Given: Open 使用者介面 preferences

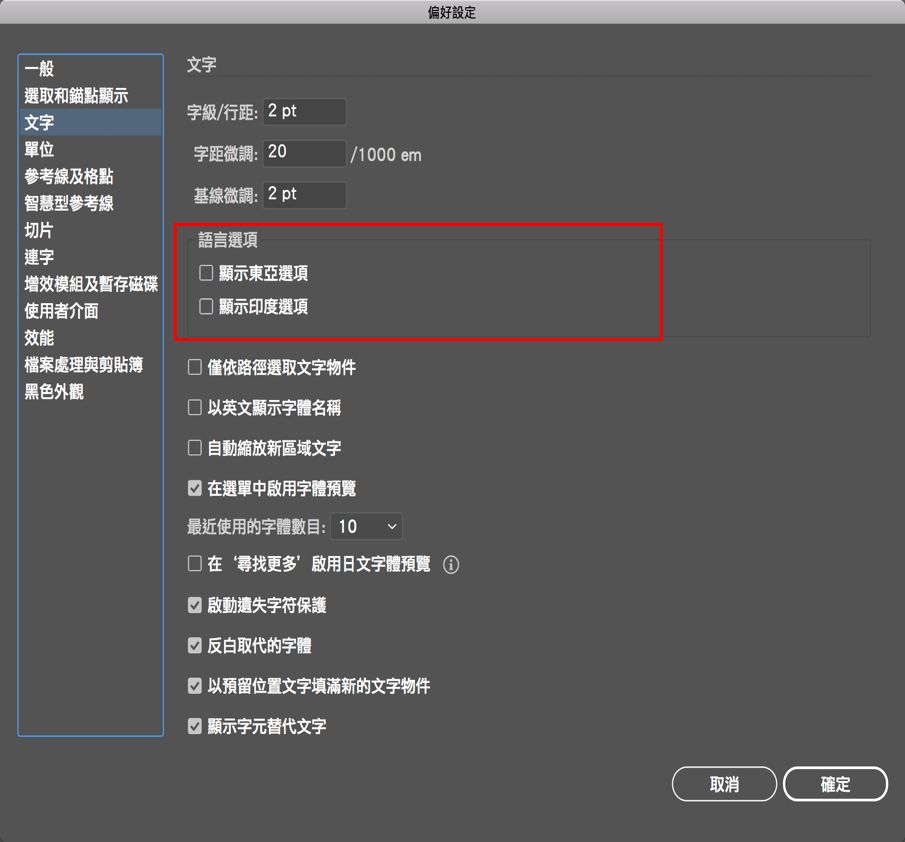Looking at the screenshot, I should coord(91,311).
